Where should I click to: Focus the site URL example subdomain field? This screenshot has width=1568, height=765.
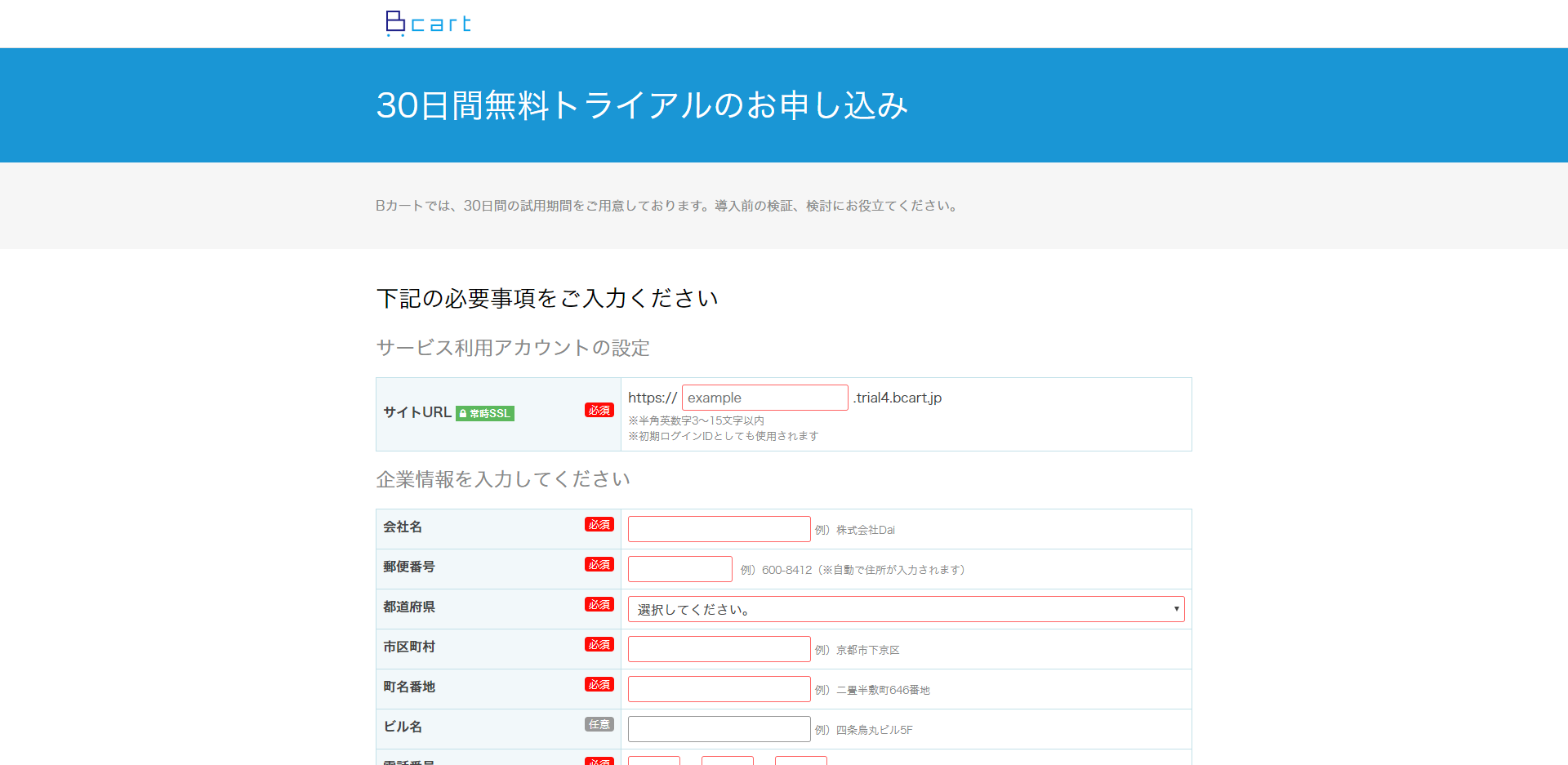[764, 398]
